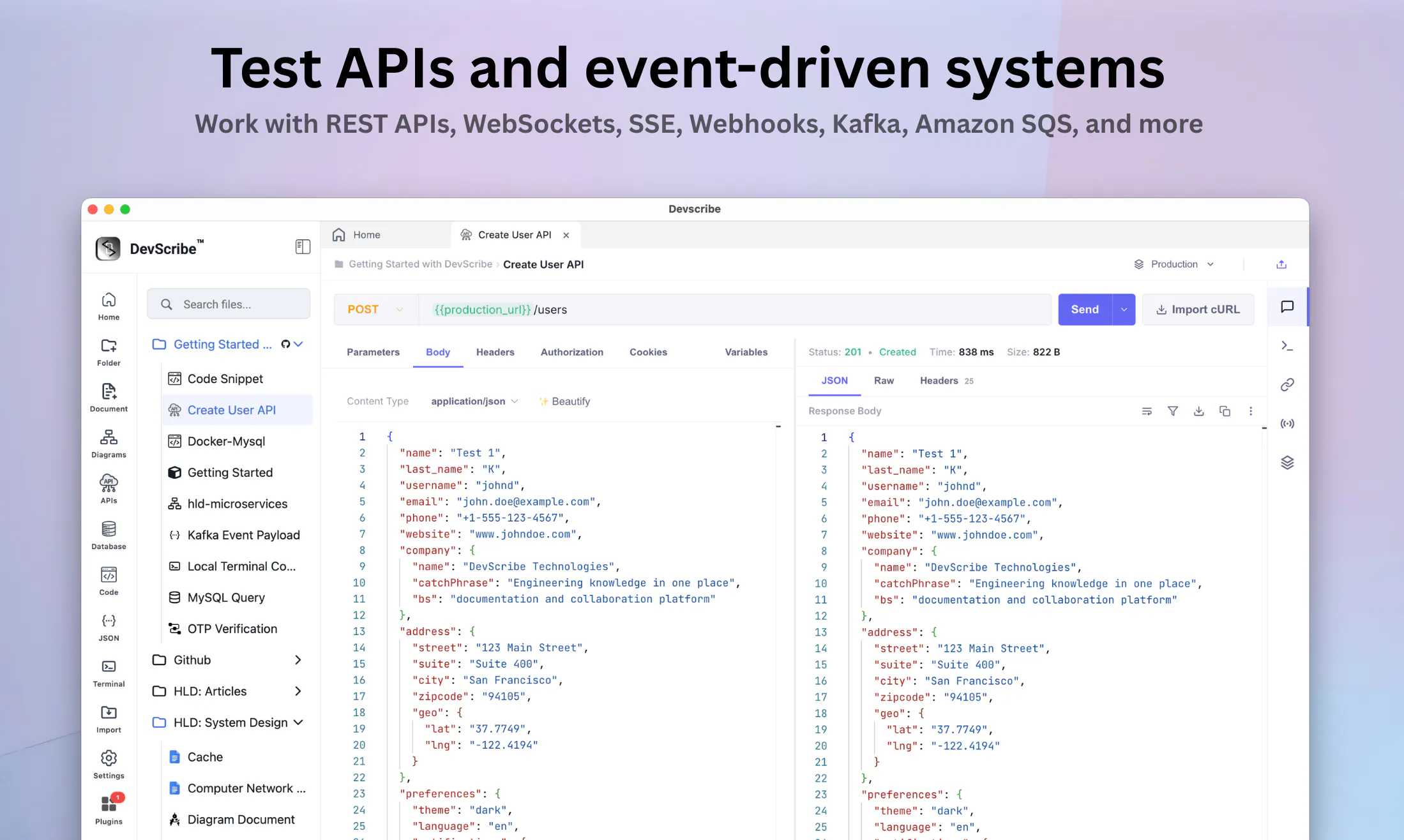Create a new Folder from the left rail
The image size is (1404, 840).
tap(109, 352)
